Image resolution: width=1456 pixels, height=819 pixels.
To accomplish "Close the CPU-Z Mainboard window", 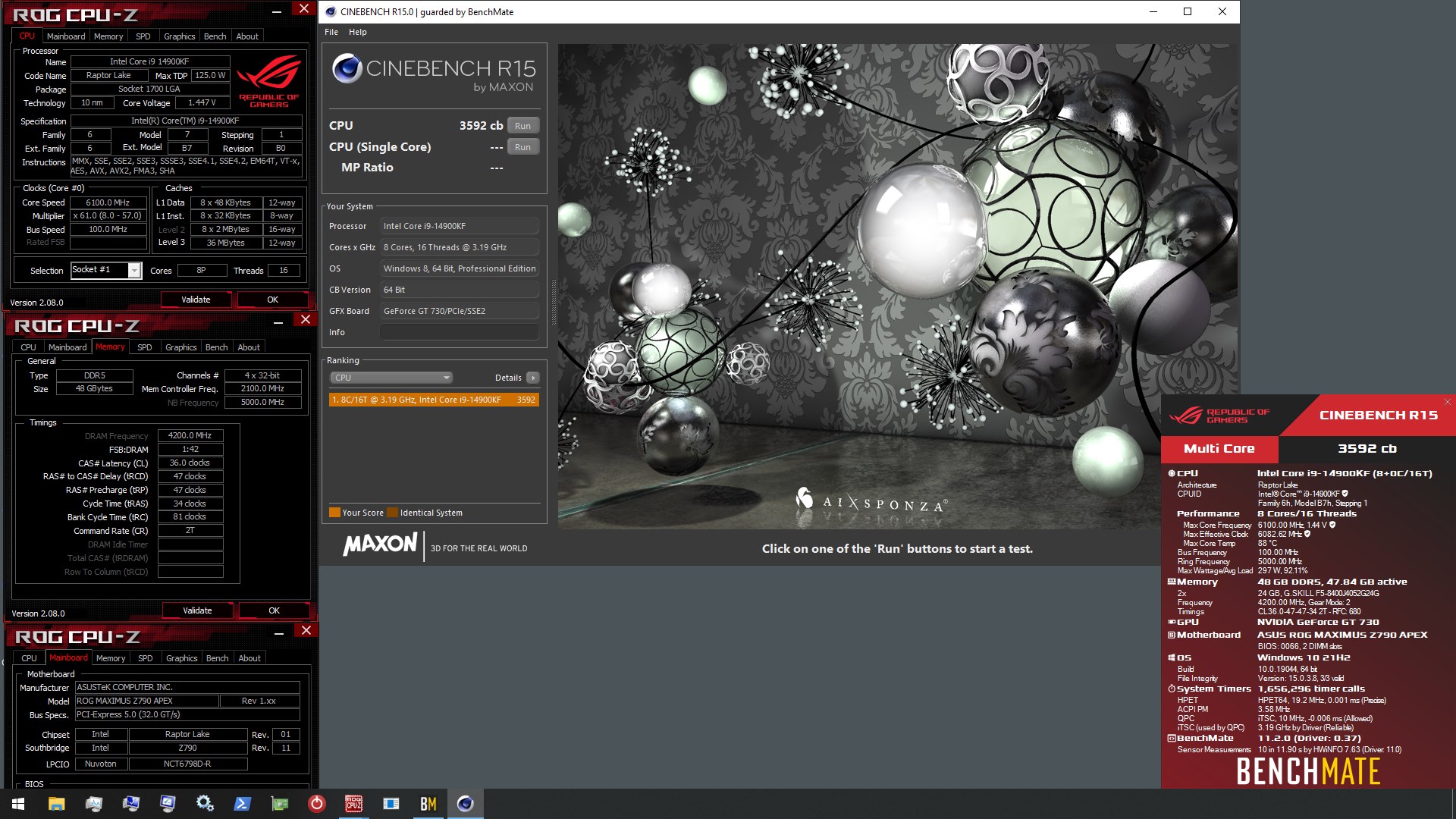I will (x=306, y=630).
